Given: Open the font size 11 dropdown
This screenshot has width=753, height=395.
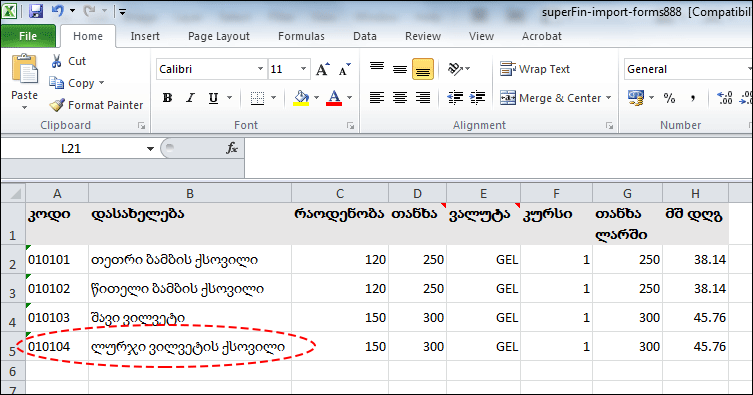Looking at the screenshot, I should coord(303,69).
